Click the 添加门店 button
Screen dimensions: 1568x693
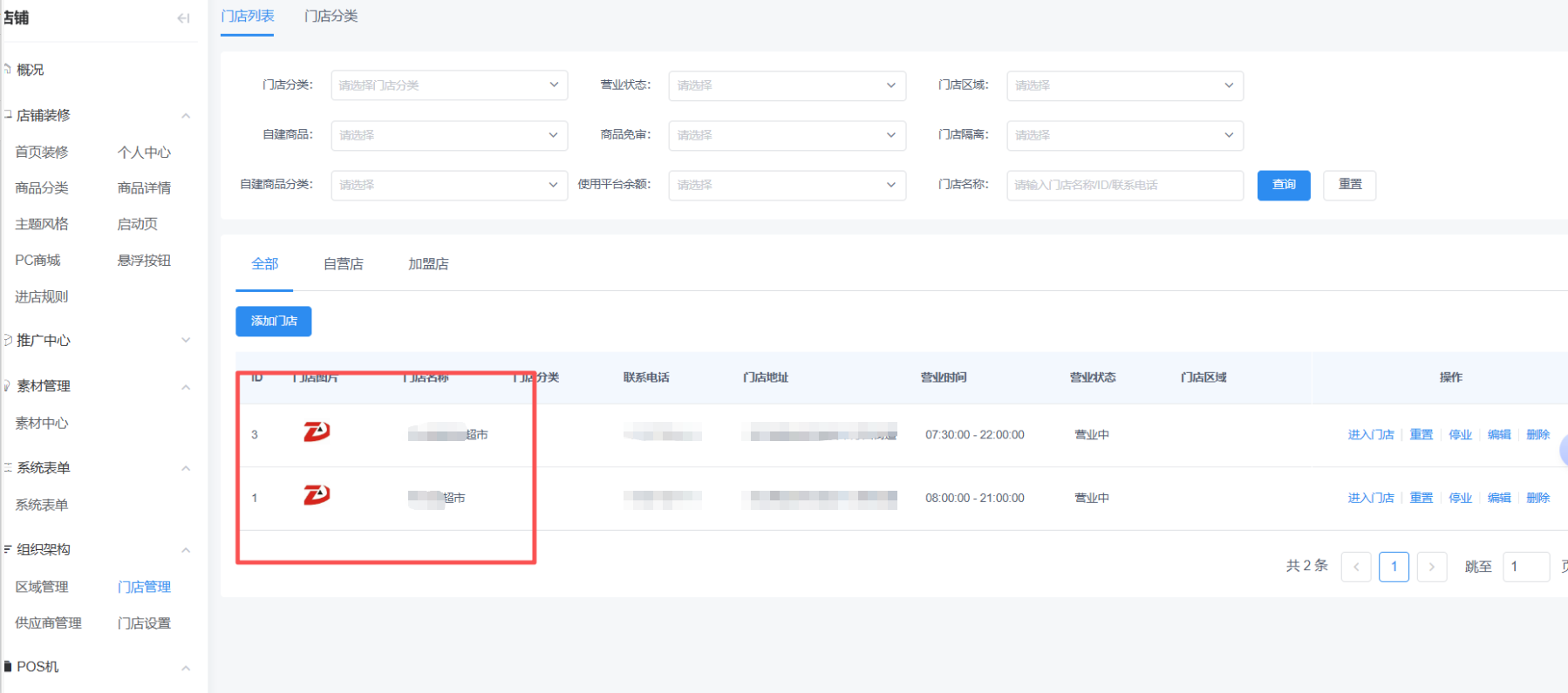click(x=274, y=321)
